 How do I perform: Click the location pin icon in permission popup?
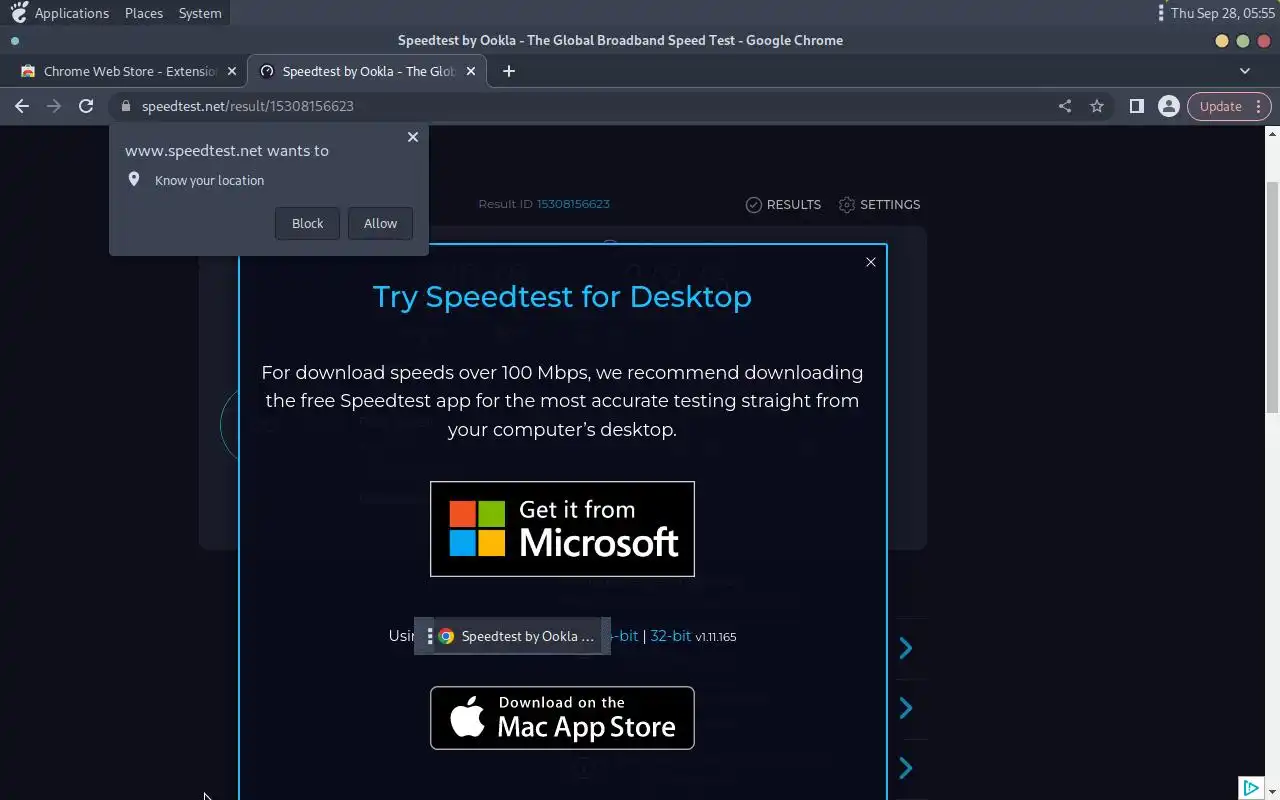[x=134, y=180]
